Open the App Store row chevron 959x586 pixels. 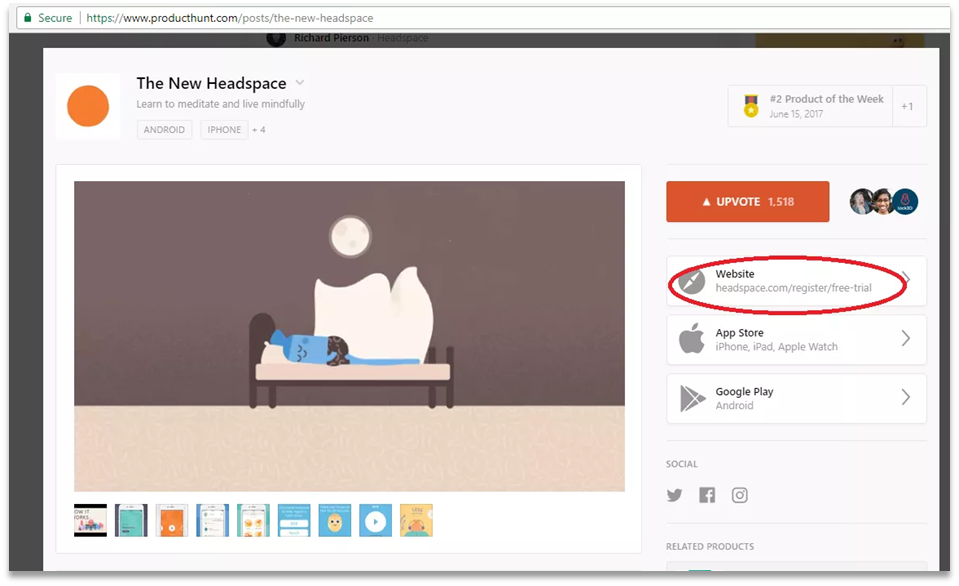tap(906, 338)
